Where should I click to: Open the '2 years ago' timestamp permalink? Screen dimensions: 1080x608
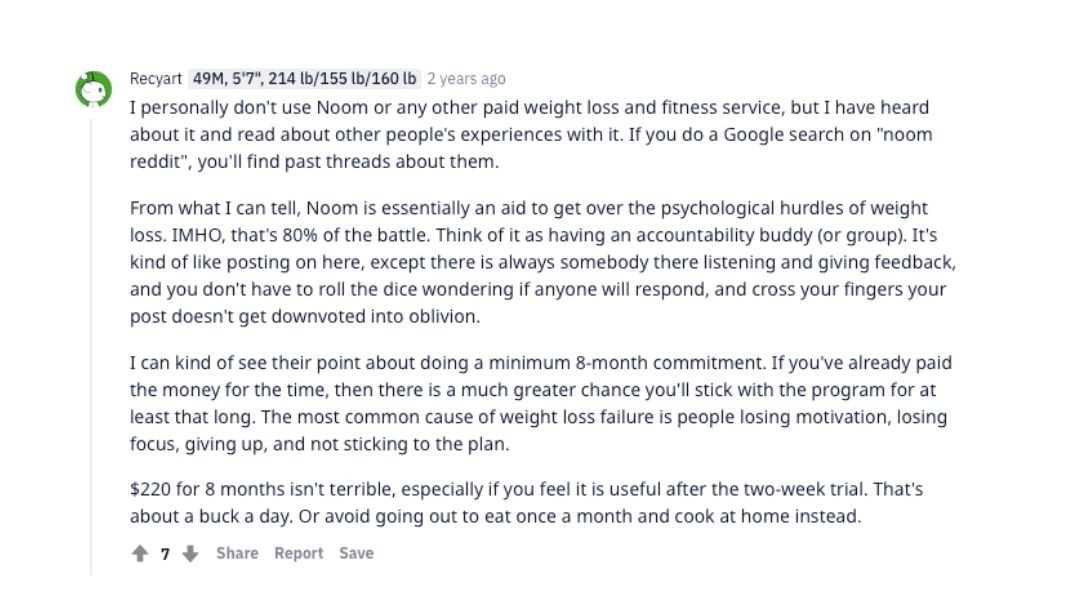[466, 78]
